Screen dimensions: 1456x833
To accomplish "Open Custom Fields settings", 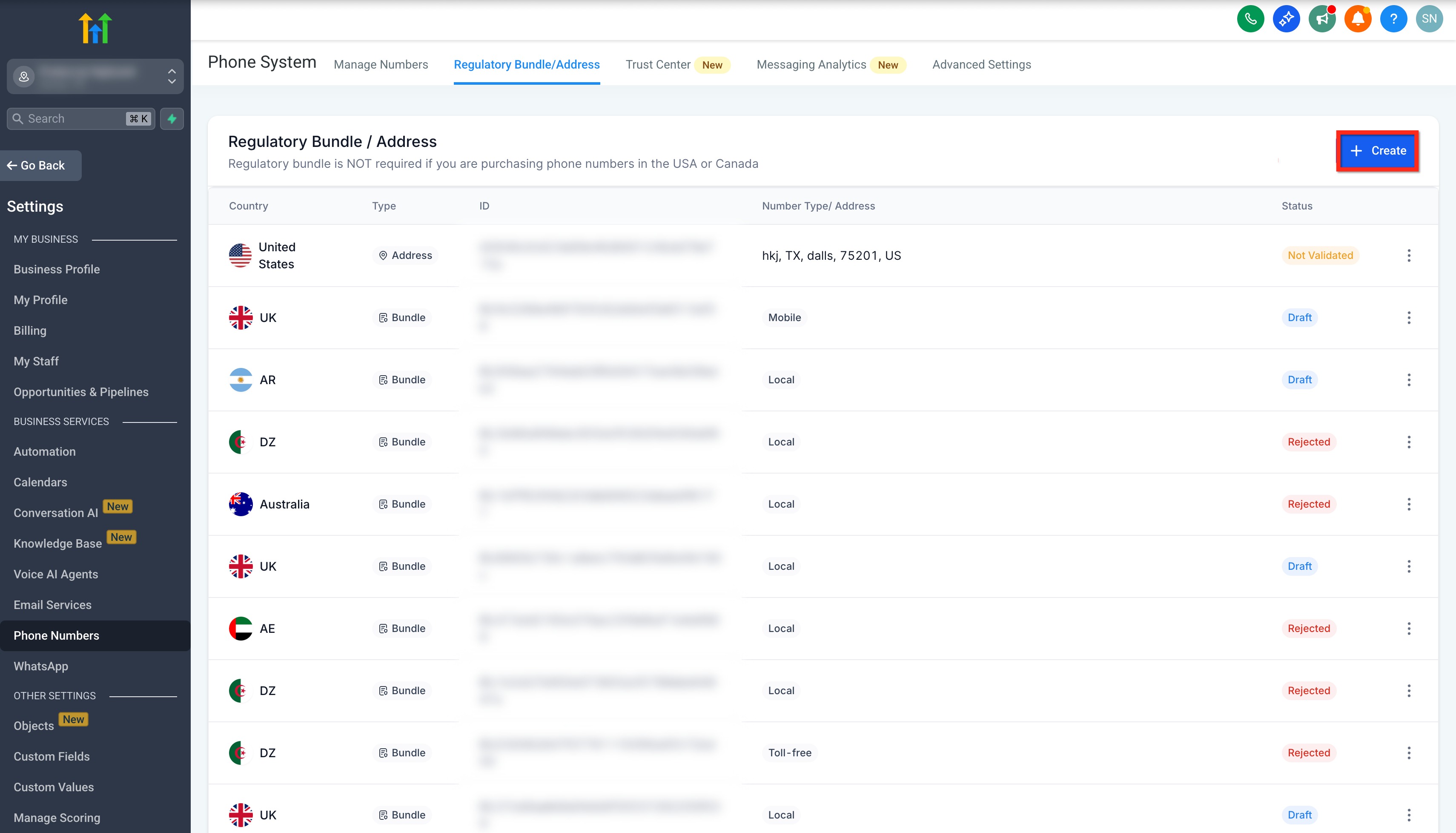I will click(52, 756).
